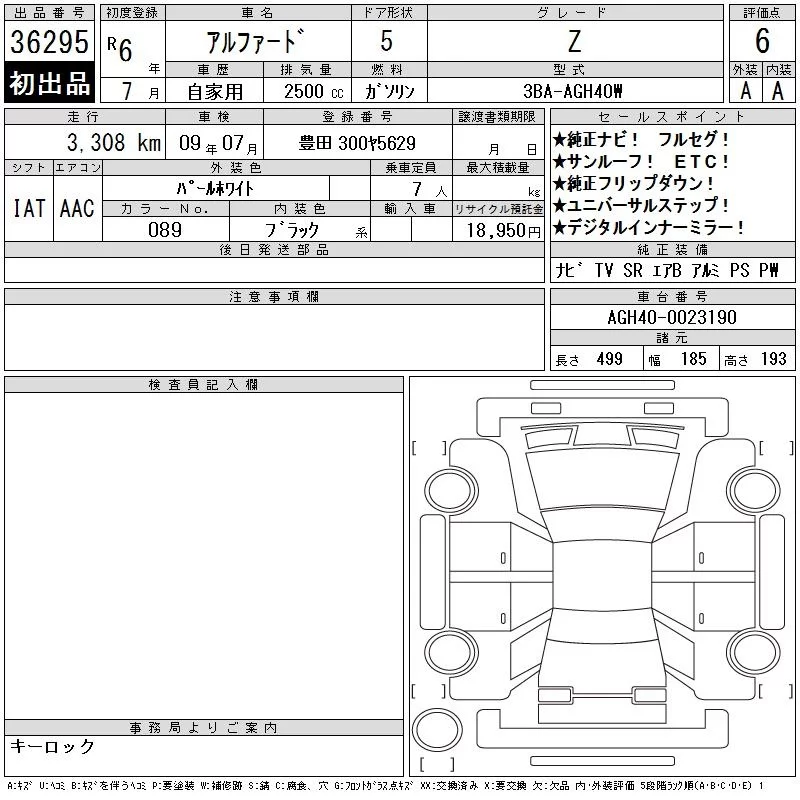Select the 事務局よりご案内 header
The image size is (800, 800).
point(204,728)
